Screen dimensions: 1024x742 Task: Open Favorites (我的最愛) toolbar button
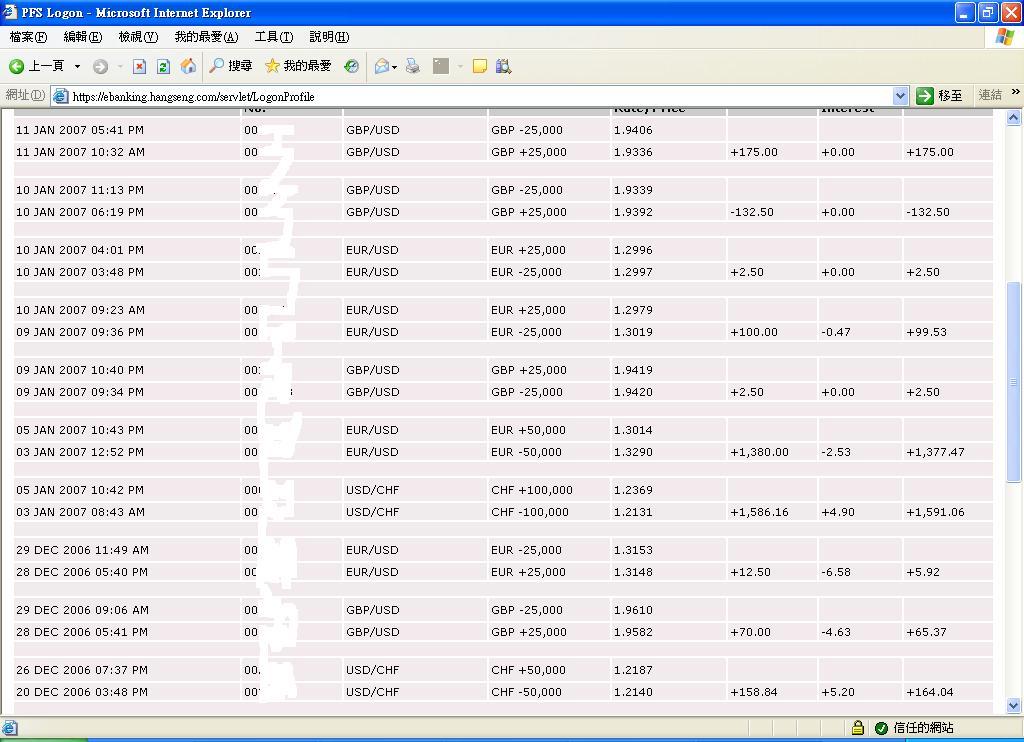[298, 66]
